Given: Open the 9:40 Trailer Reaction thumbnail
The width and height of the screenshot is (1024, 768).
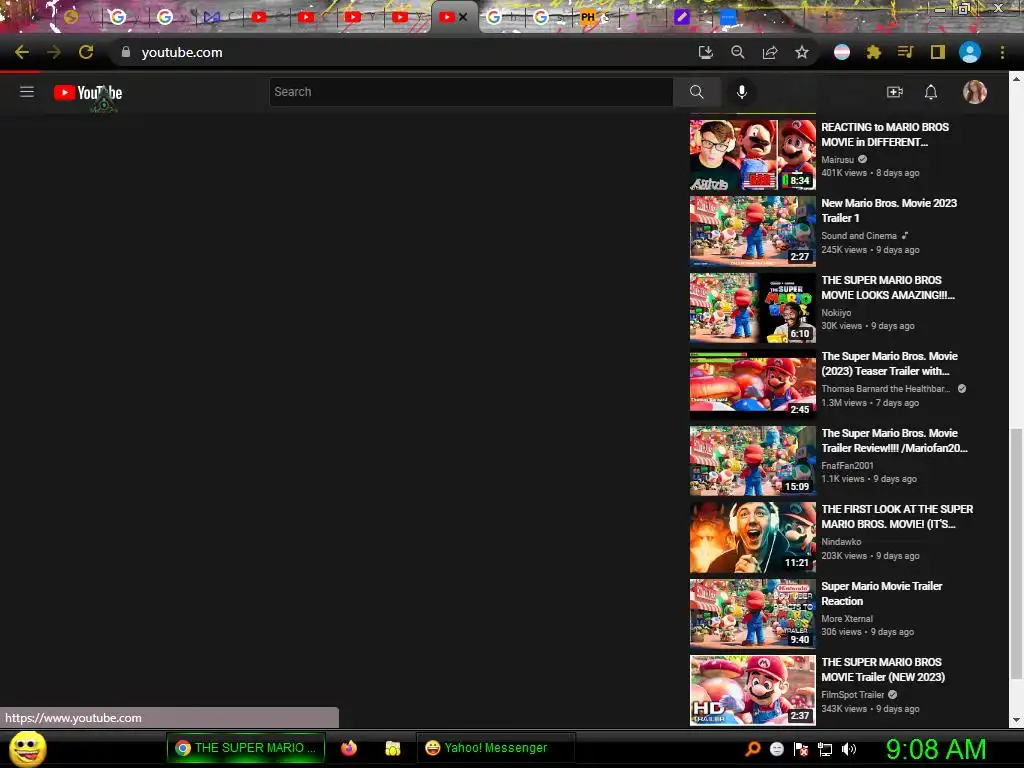Looking at the screenshot, I should (x=752, y=614).
